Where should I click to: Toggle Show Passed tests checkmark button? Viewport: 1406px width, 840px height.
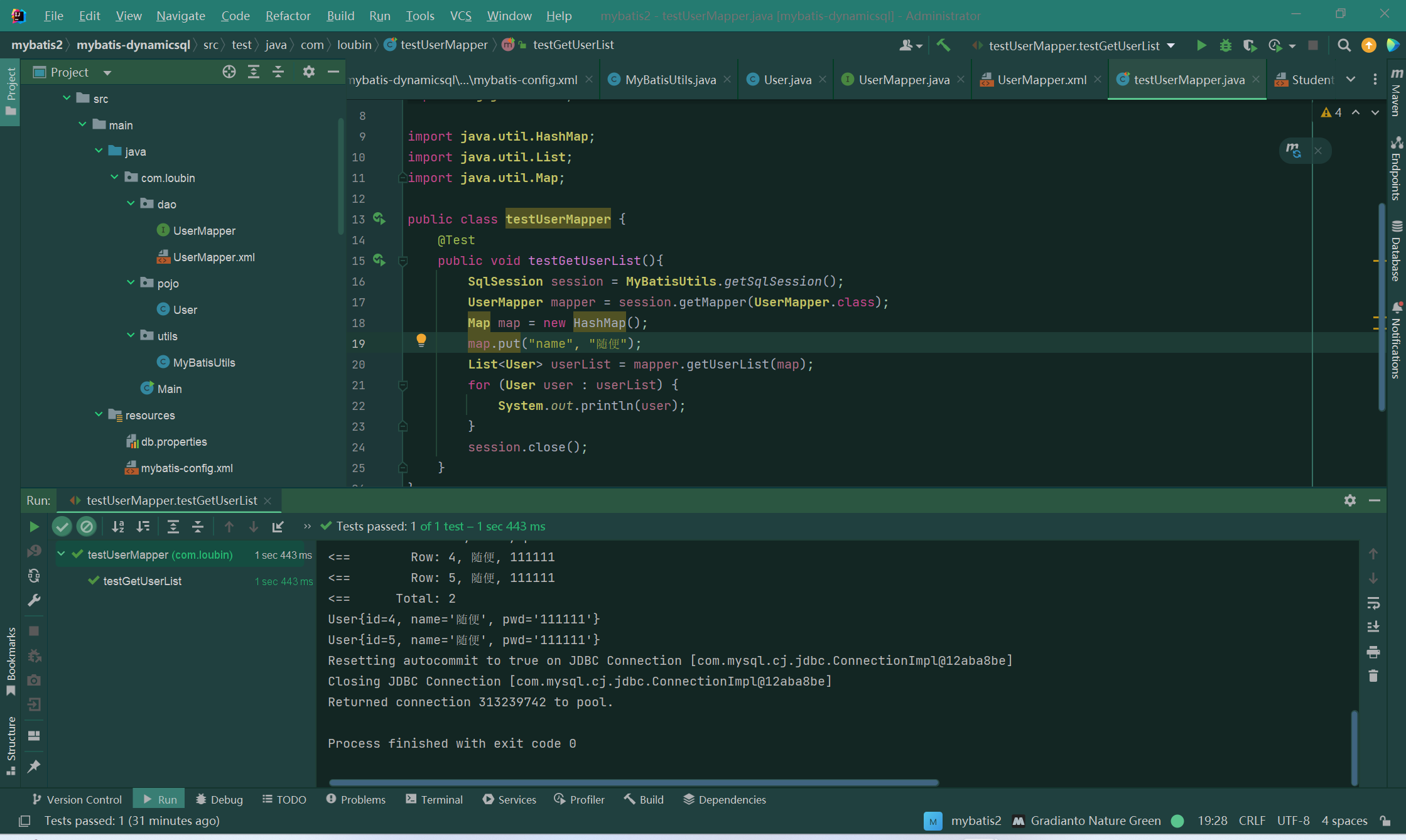pos(62,527)
